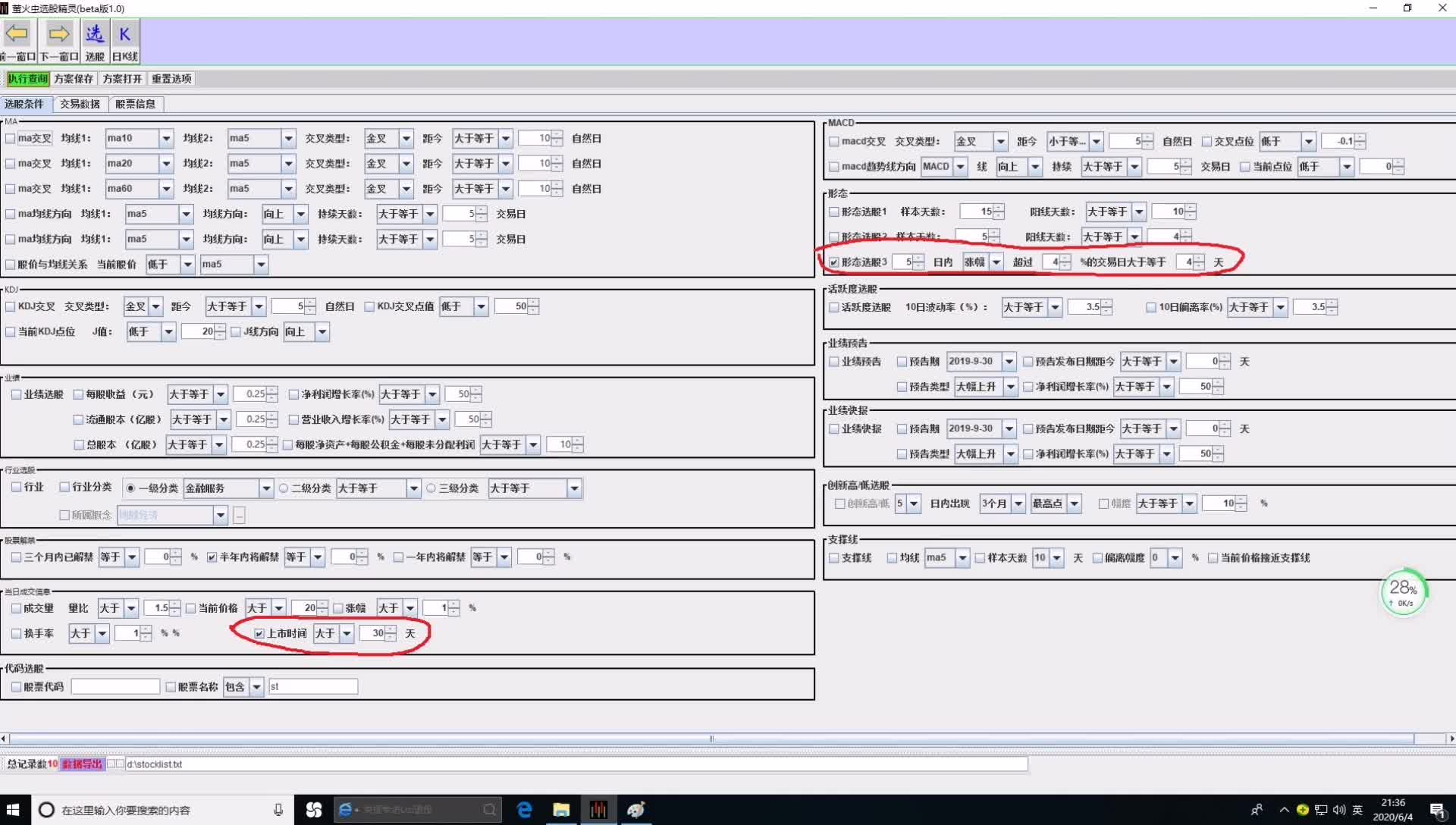
Task: Click the 股票代码 input field
Action: click(115, 687)
